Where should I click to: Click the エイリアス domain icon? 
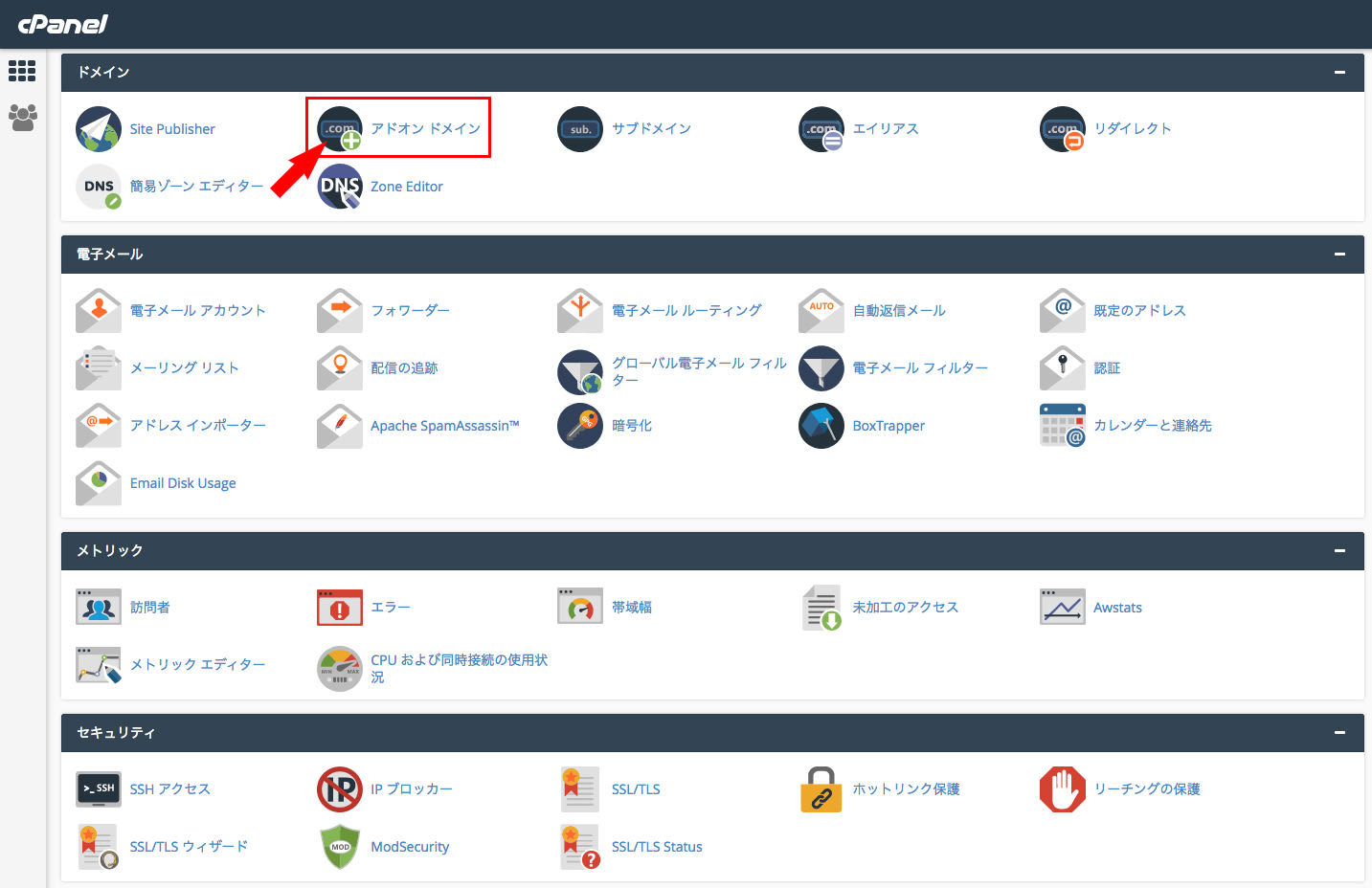pos(821,129)
